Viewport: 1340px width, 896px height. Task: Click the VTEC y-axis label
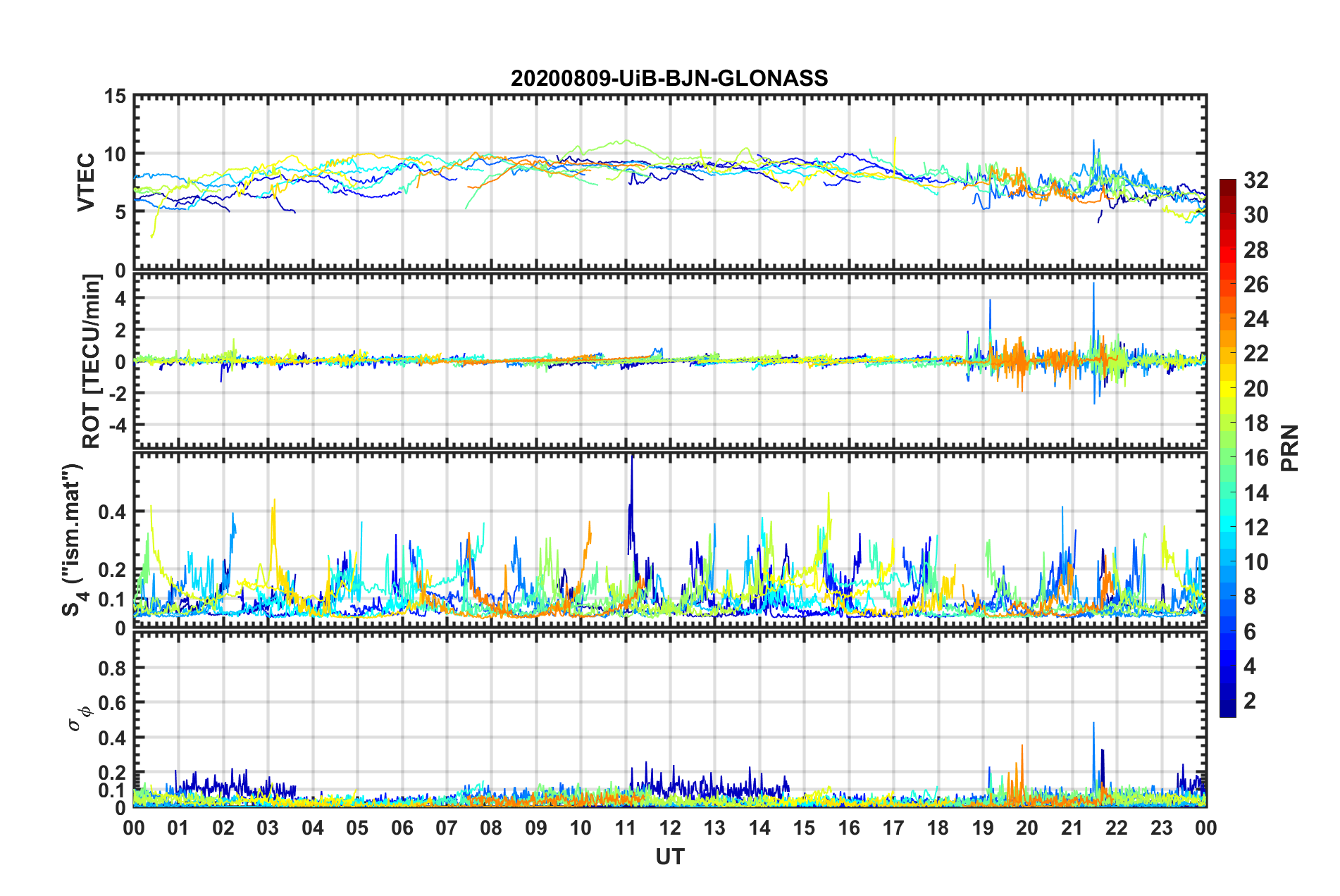pos(86,182)
